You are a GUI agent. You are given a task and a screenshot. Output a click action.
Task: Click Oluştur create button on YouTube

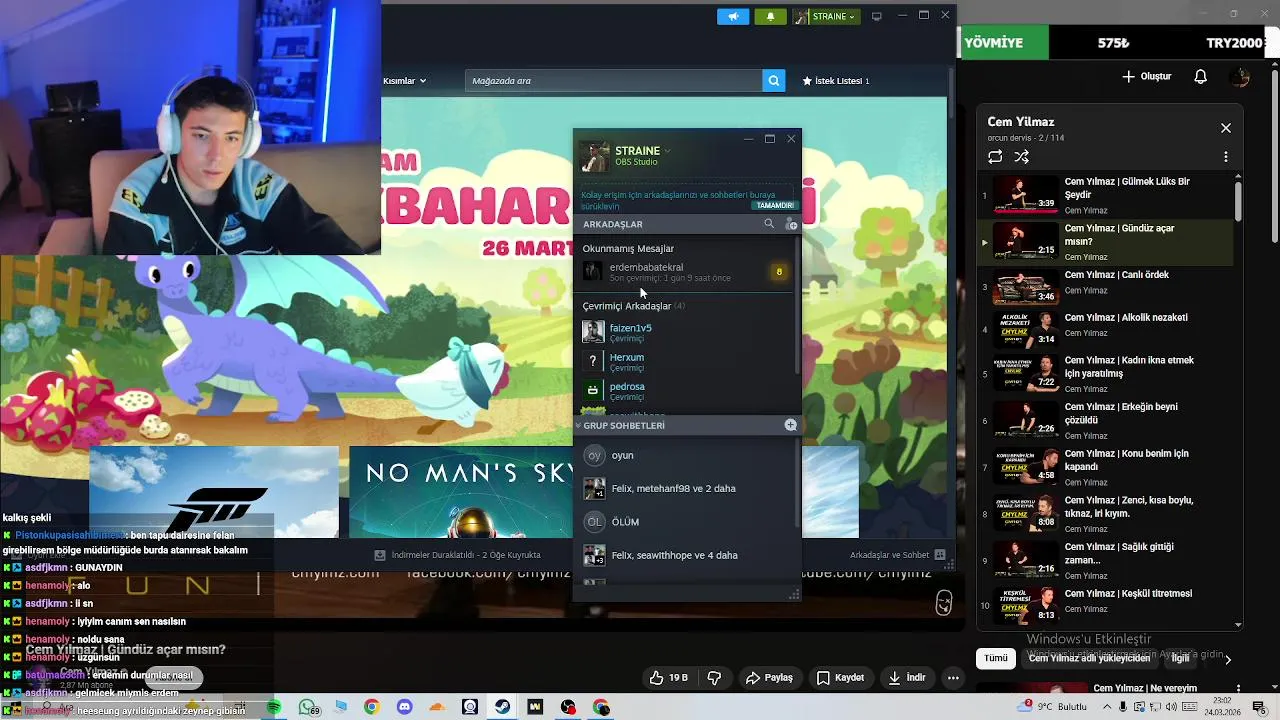[1147, 77]
